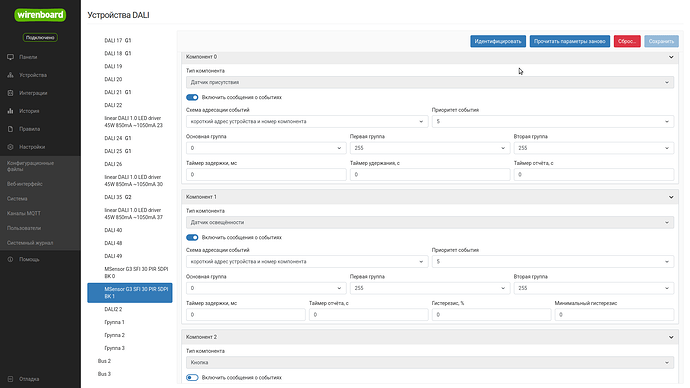The height and width of the screenshot is (388, 690).
Task: Open Интеграции via its sidebar icon
Action: tap(11, 93)
